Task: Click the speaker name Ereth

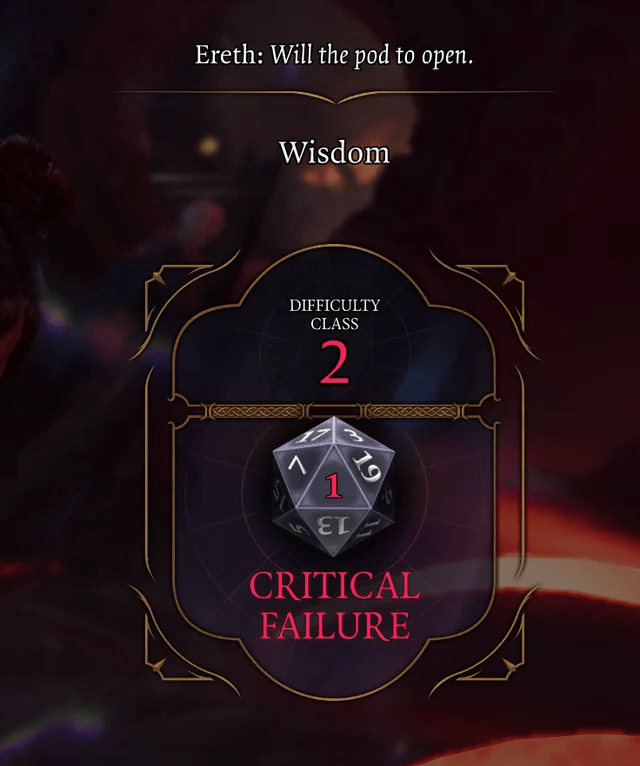Action: tap(226, 54)
